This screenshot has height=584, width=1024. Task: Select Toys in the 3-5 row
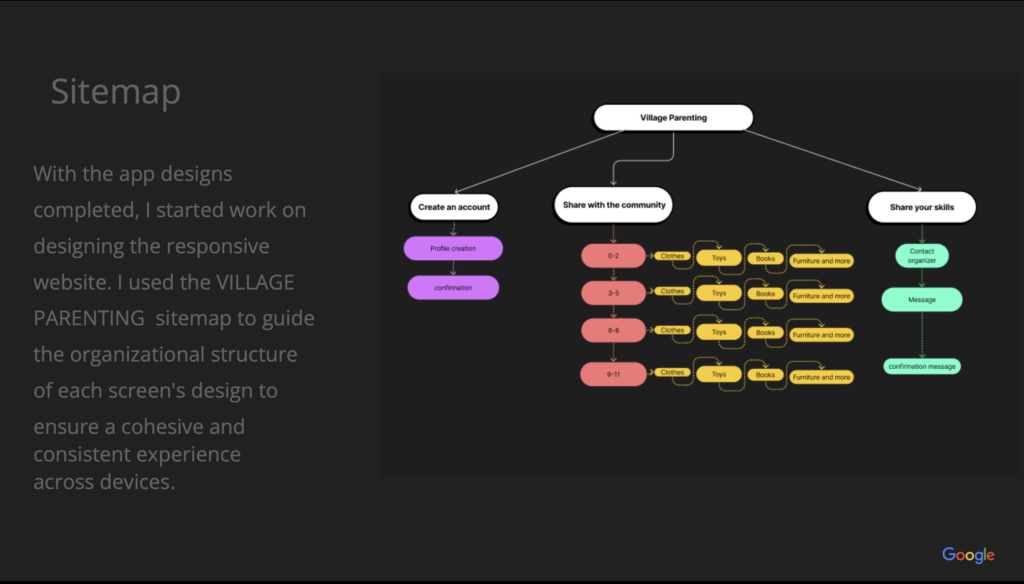click(x=719, y=294)
